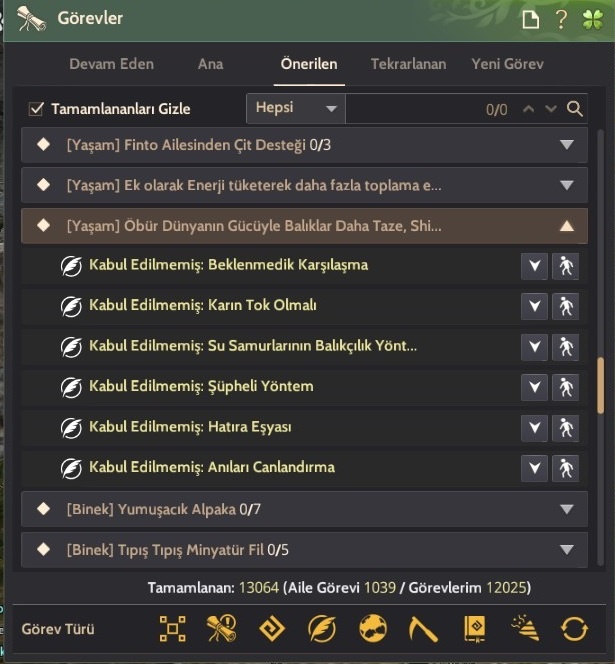Open the Hepsi dropdown

[x=296, y=108]
